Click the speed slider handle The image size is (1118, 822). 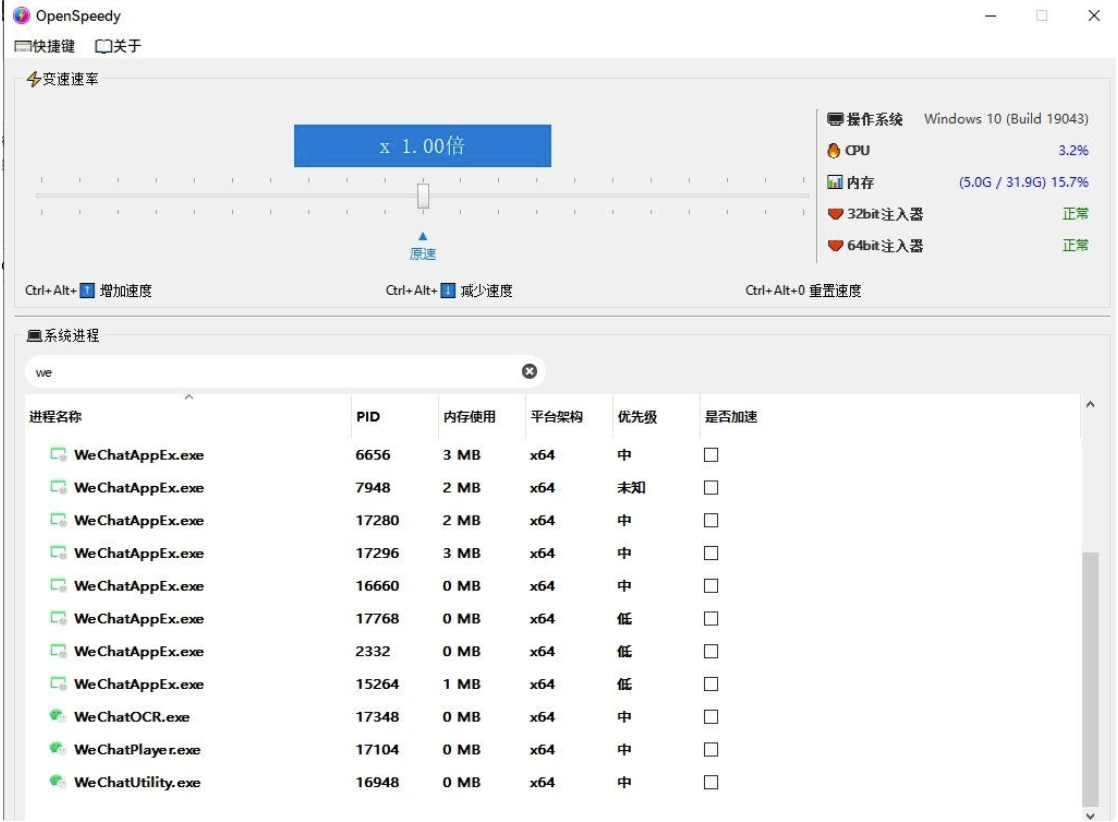[423, 196]
